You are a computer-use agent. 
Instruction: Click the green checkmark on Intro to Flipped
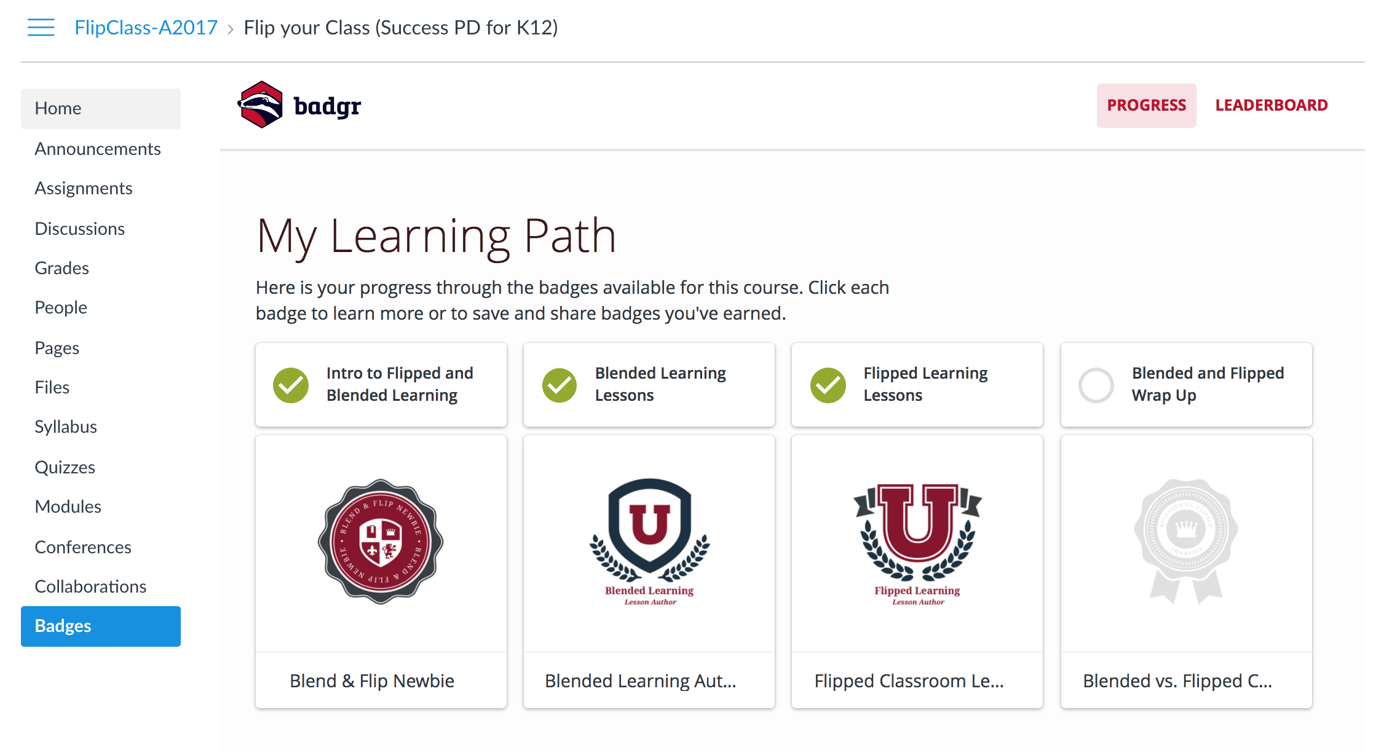(290, 385)
